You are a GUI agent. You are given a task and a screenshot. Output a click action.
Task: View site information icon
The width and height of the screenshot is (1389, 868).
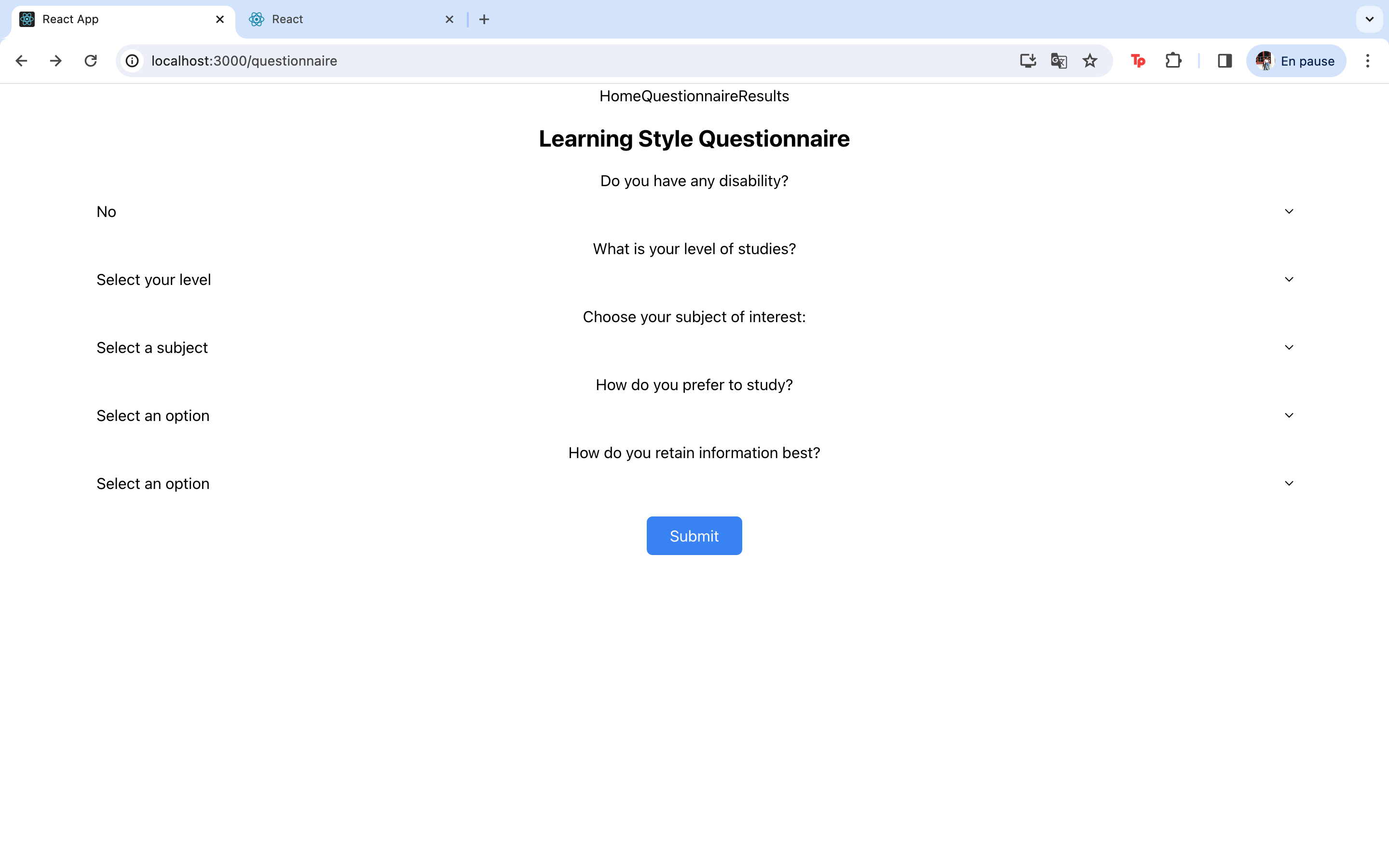pos(133,61)
